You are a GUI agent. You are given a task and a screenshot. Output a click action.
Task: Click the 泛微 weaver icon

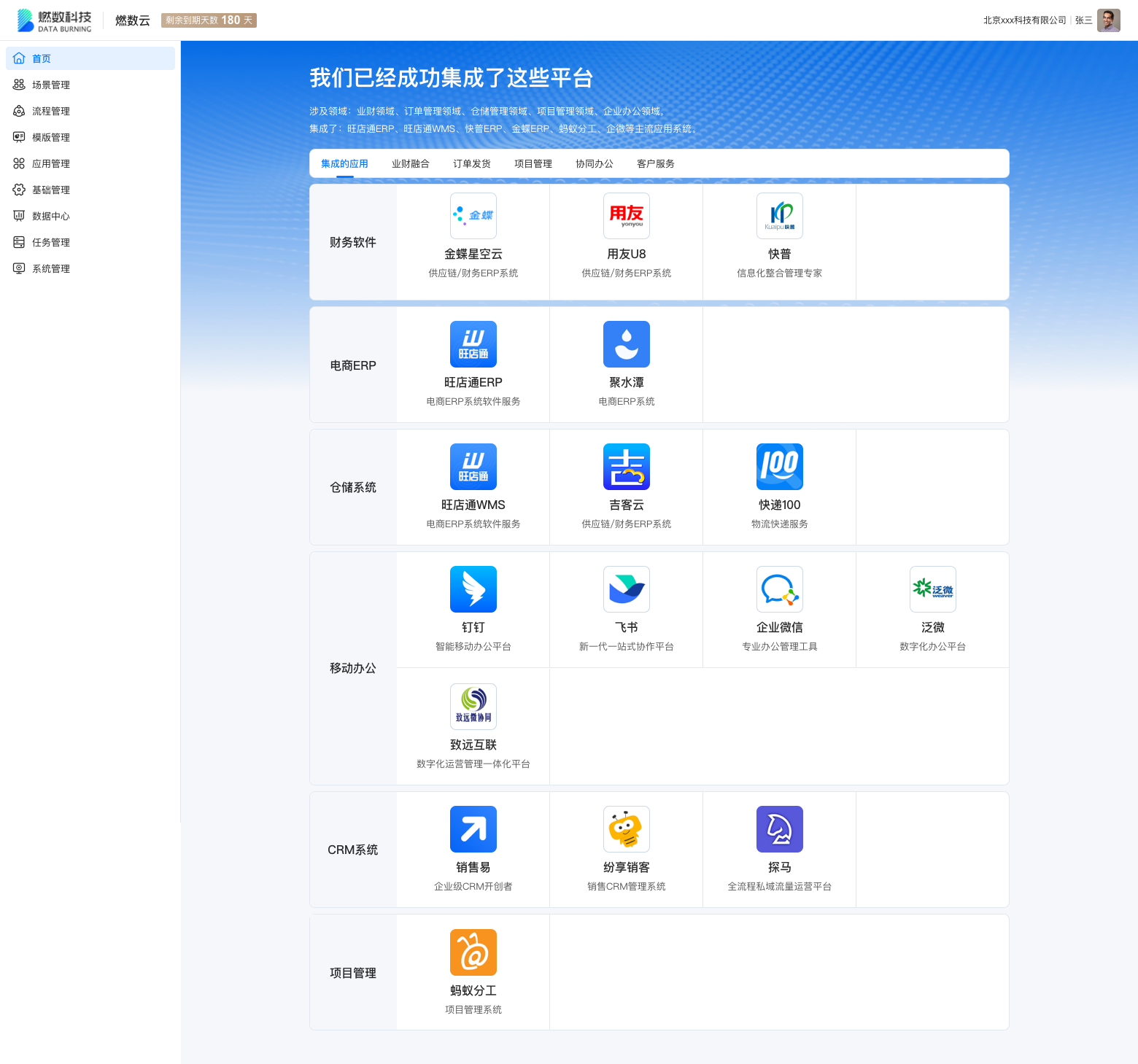pyautogui.click(x=933, y=589)
